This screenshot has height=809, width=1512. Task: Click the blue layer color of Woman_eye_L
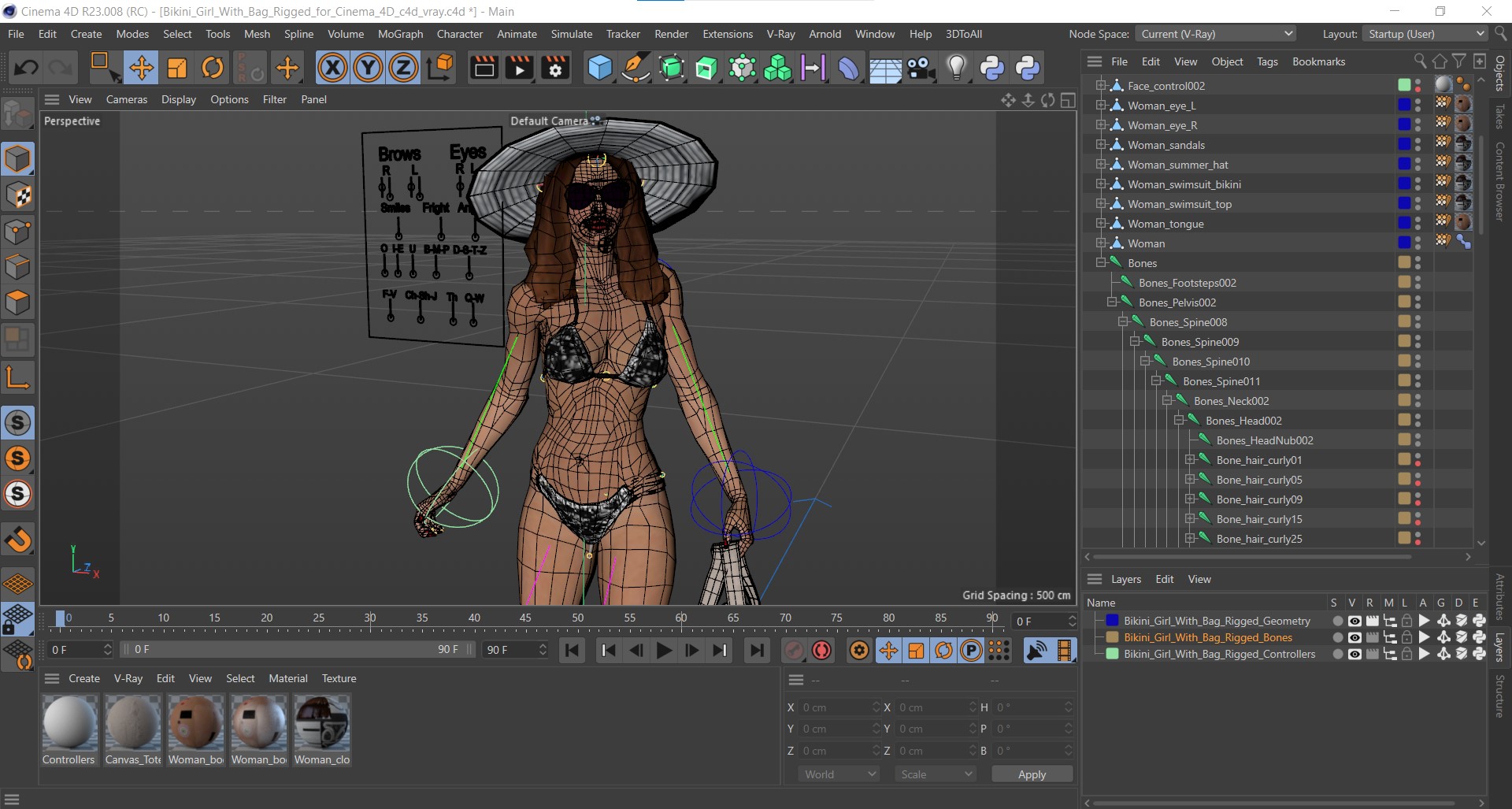(1404, 105)
